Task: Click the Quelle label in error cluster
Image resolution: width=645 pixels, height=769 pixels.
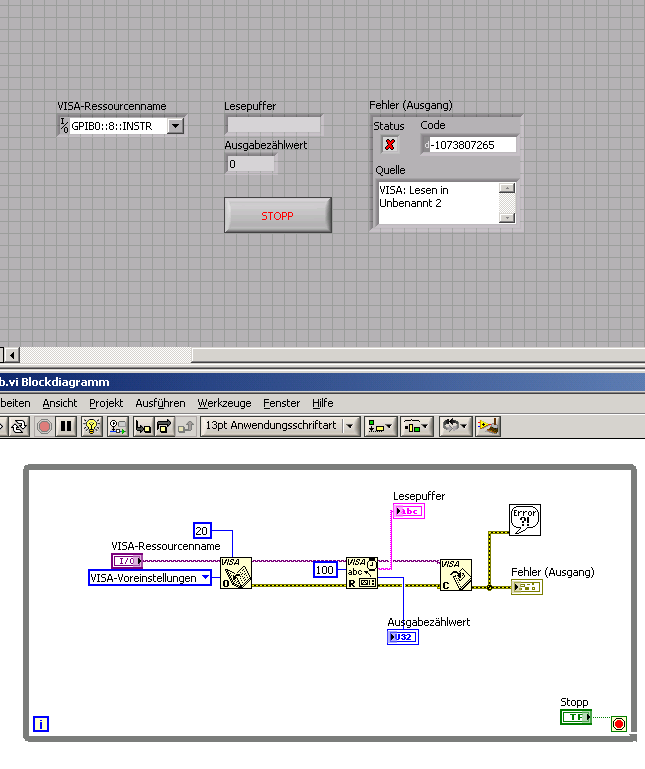Action: coord(390,170)
